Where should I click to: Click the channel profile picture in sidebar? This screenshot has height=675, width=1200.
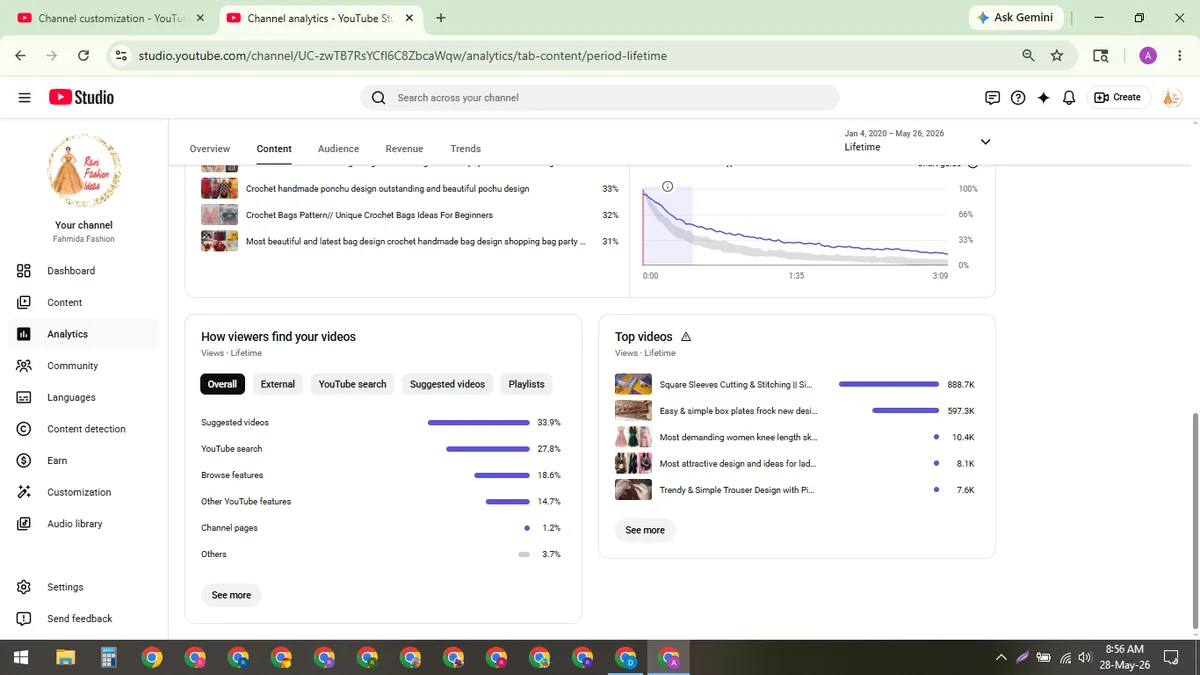(84, 172)
